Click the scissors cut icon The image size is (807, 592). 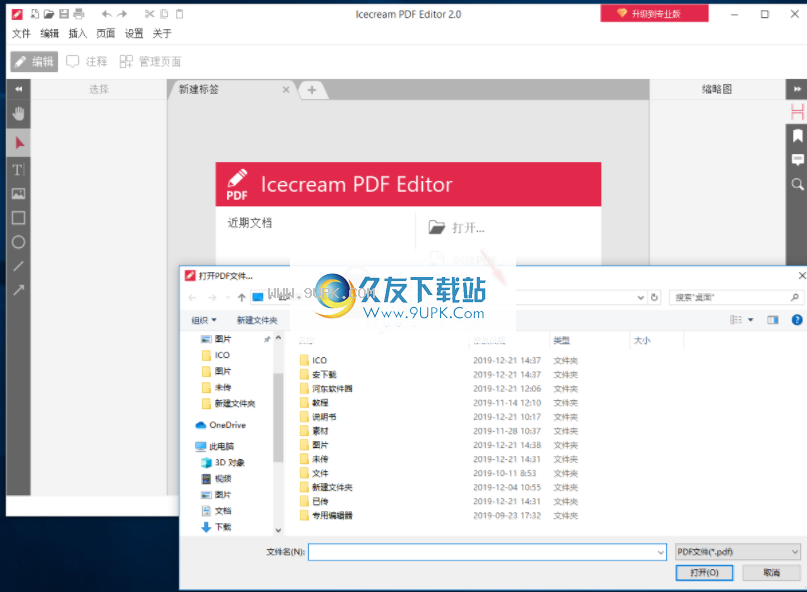(149, 14)
